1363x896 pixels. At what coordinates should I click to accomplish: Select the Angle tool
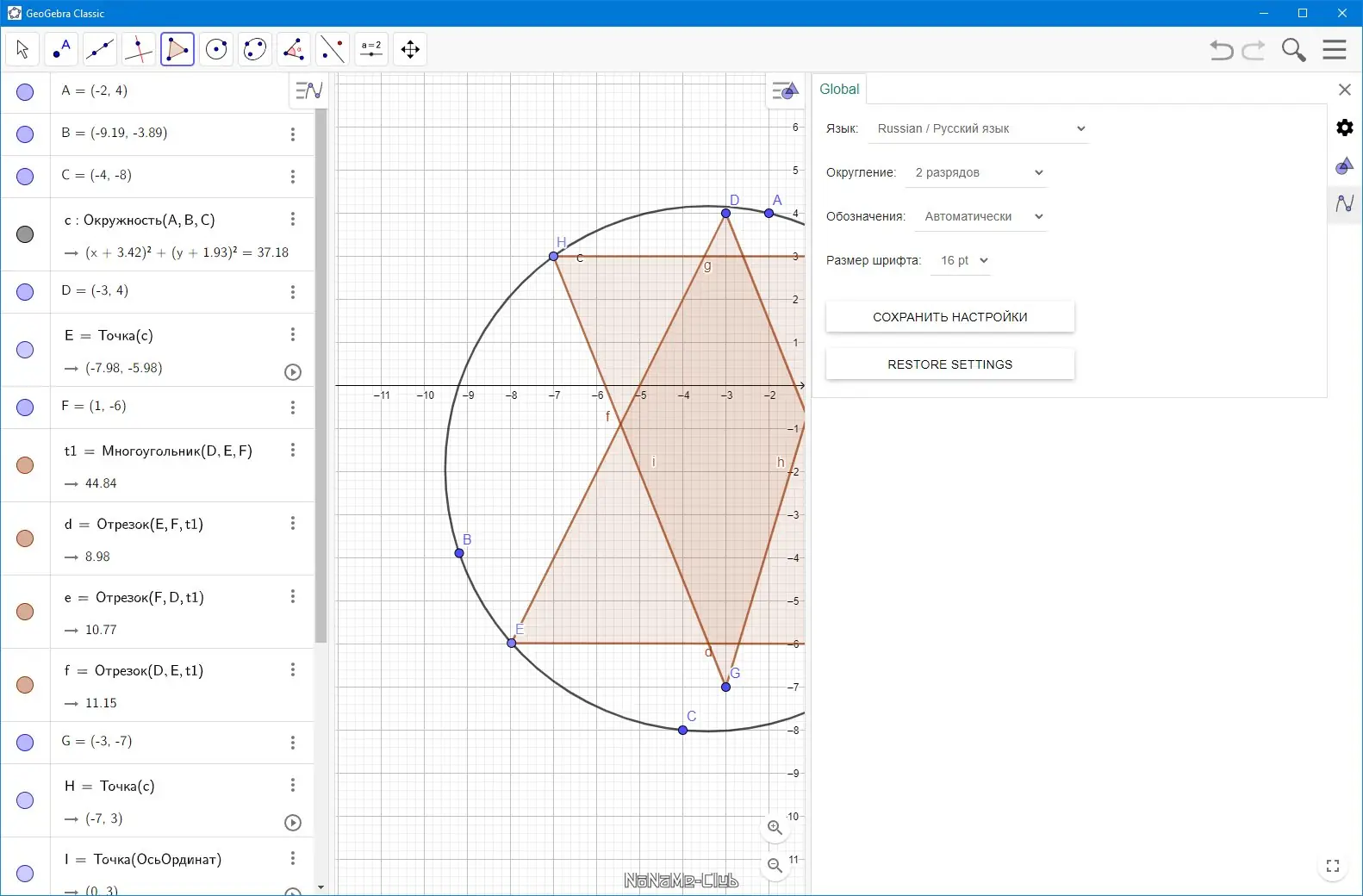(294, 49)
